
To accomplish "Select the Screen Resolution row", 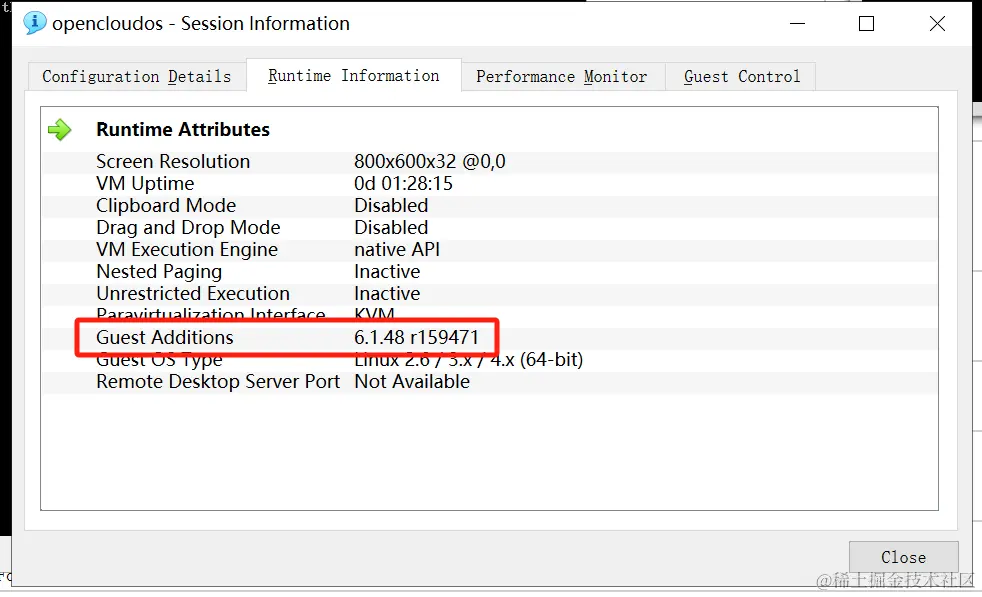I will tap(173, 162).
